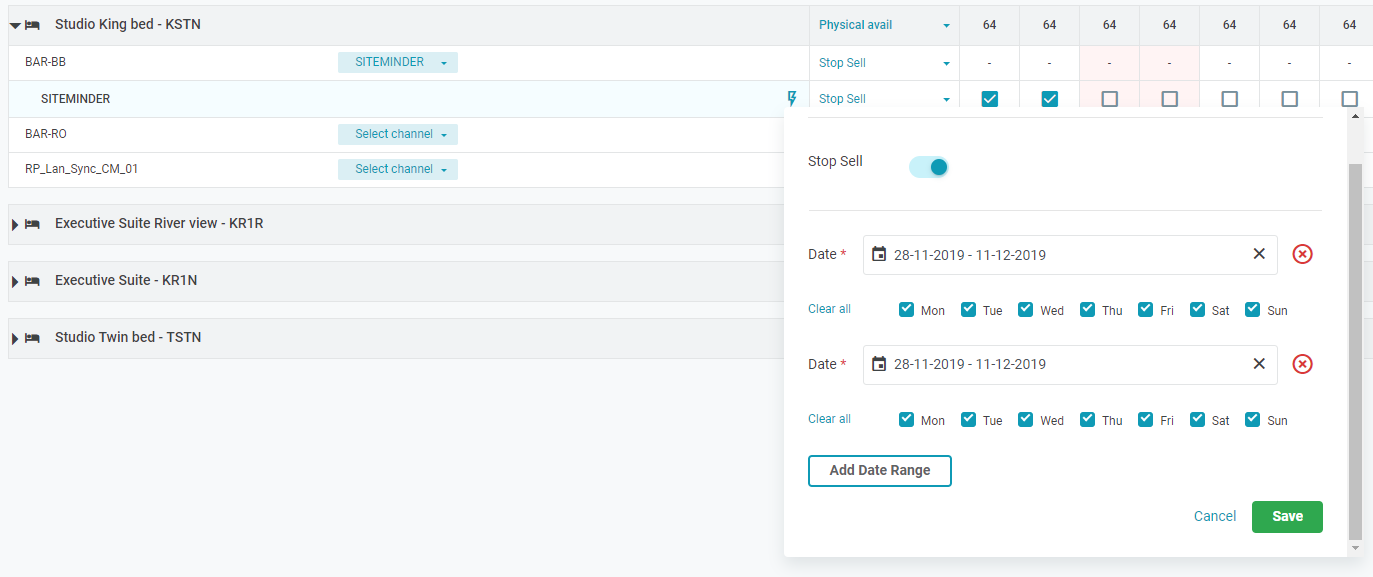Click calendar icon in second Date field
This screenshot has width=1373, height=577.
coord(879,364)
